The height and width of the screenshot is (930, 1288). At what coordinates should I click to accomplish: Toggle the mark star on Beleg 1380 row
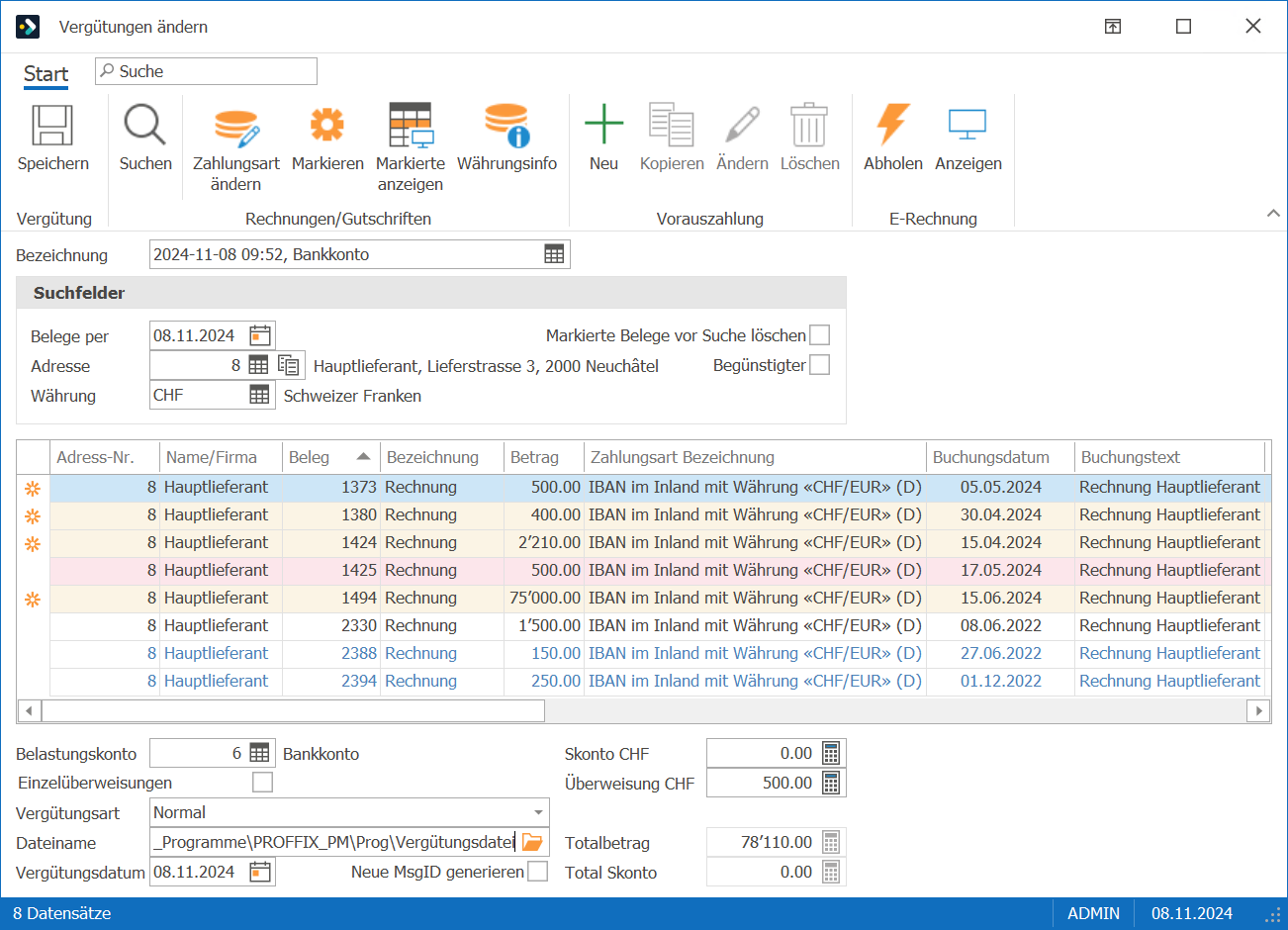(33, 515)
